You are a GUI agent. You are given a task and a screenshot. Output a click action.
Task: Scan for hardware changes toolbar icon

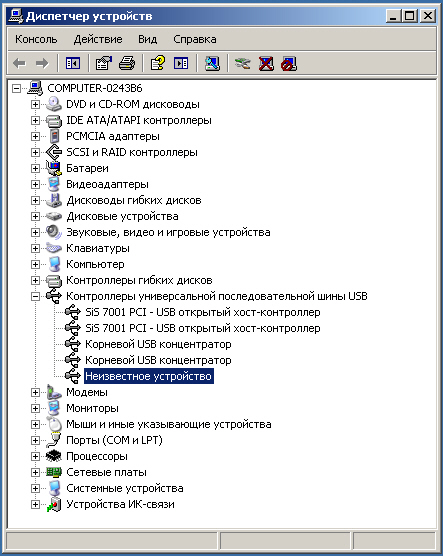(x=212, y=64)
